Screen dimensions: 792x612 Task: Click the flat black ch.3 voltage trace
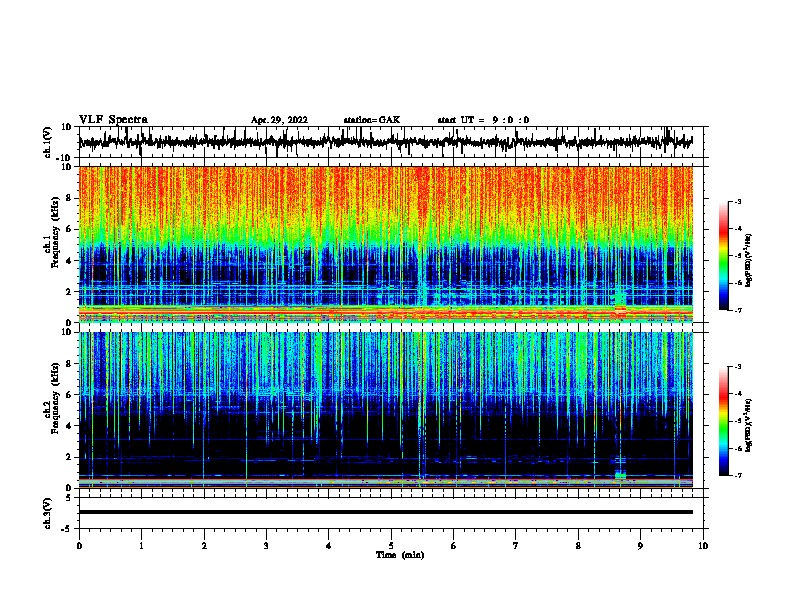(385, 512)
